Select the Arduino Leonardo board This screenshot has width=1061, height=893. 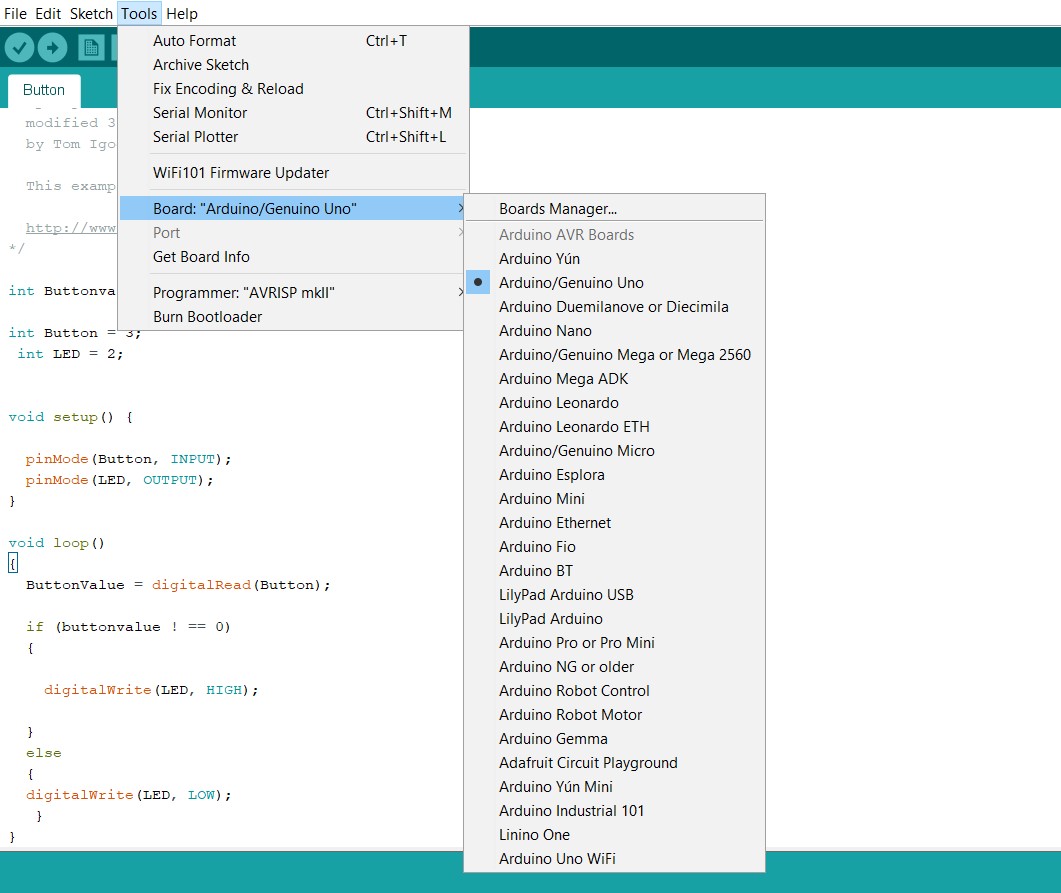click(x=614, y=403)
